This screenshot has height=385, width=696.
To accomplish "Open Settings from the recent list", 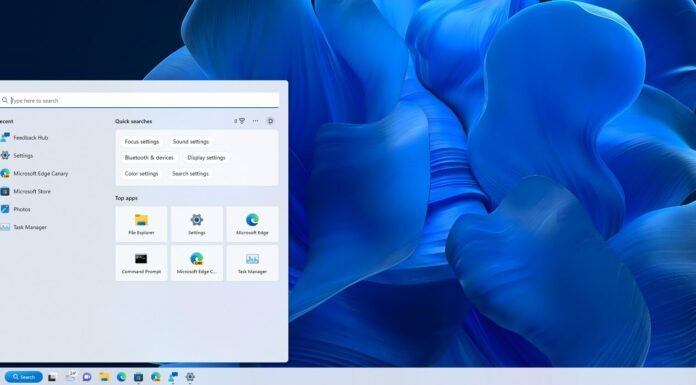I will coord(17,155).
